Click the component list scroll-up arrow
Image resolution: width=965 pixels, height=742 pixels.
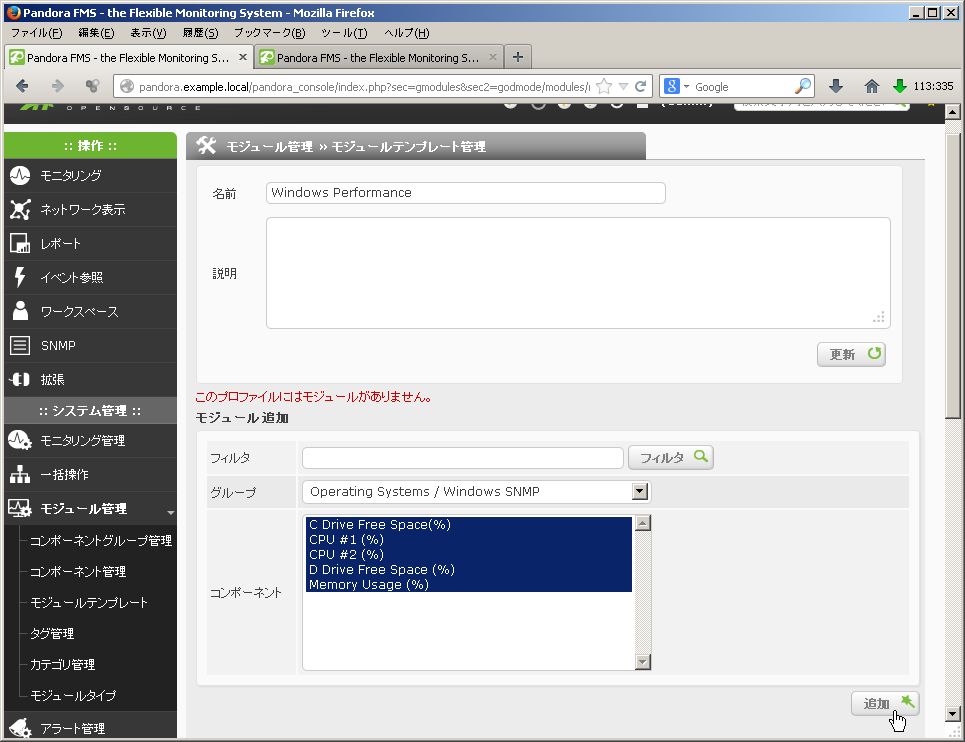point(643,523)
